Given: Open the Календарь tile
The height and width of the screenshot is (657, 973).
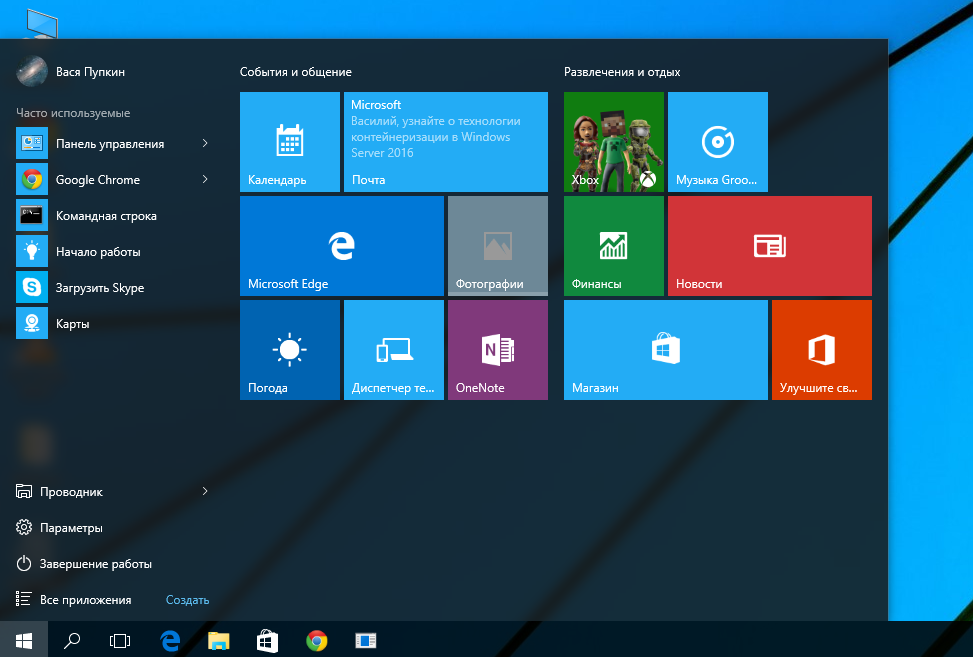Looking at the screenshot, I should 290,142.
